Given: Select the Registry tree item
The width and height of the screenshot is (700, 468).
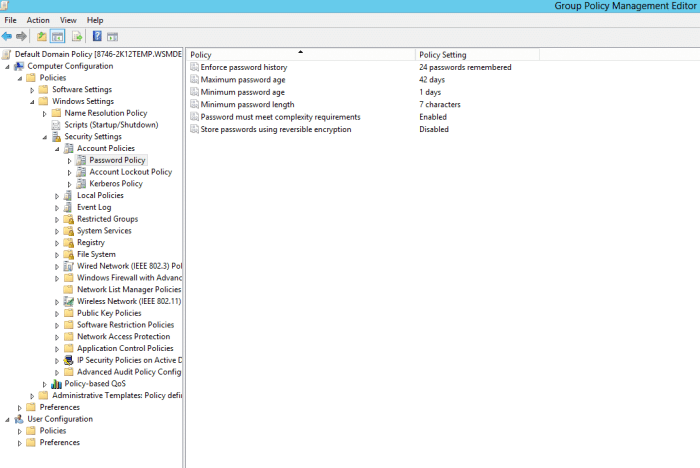Looking at the screenshot, I should 91,242.
